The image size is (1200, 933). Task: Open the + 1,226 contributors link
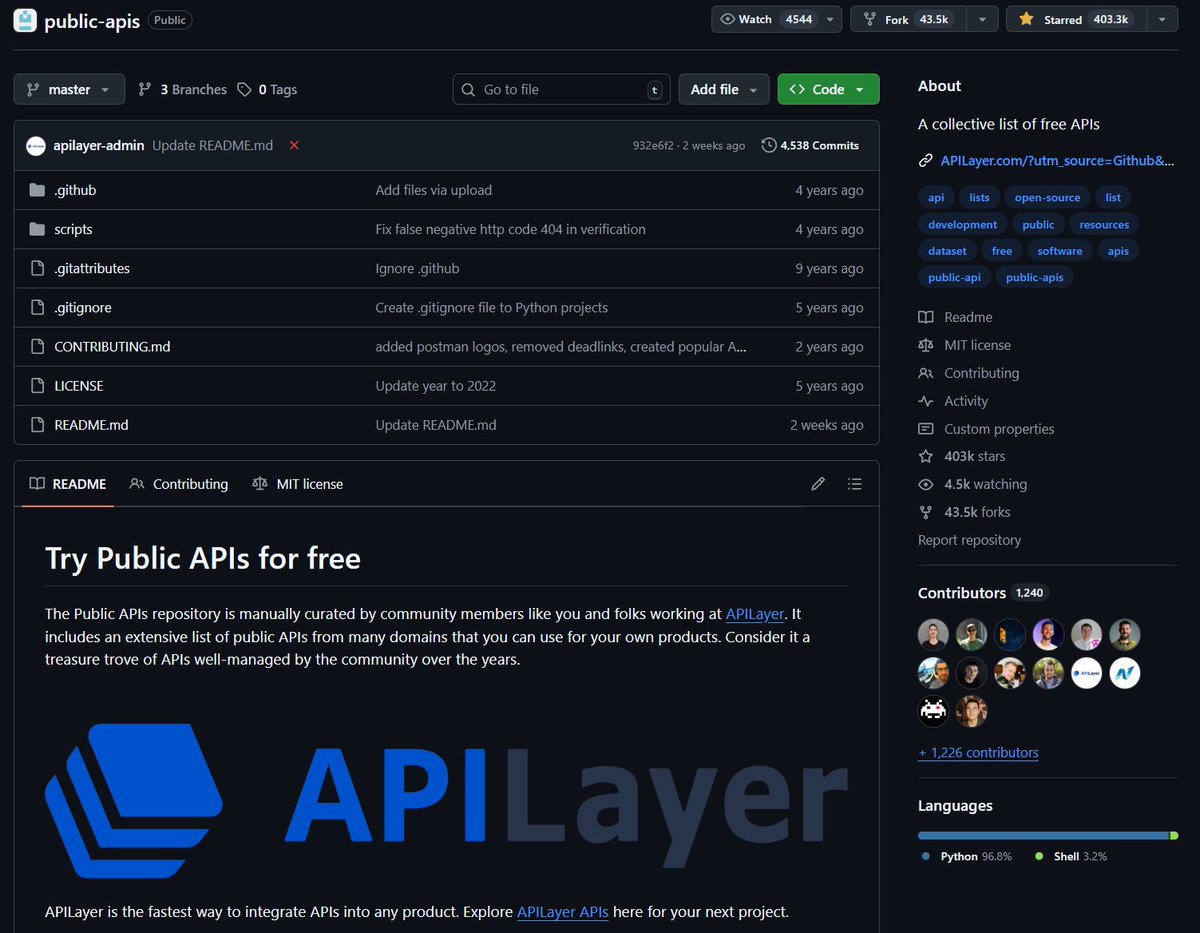(x=978, y=753)
